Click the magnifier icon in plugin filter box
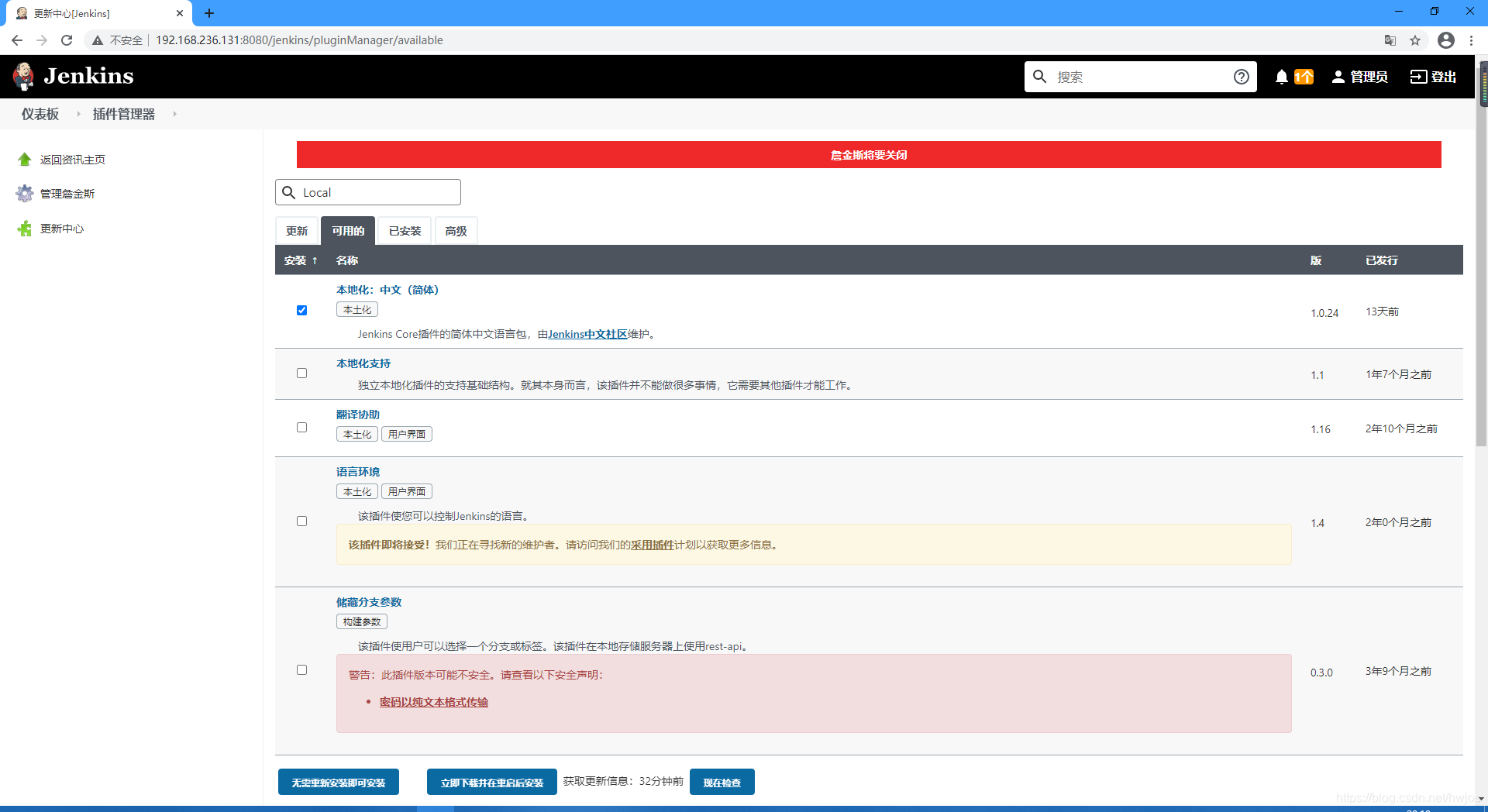The width and height of the screenshot is (1488, 812). click(289, 192)
